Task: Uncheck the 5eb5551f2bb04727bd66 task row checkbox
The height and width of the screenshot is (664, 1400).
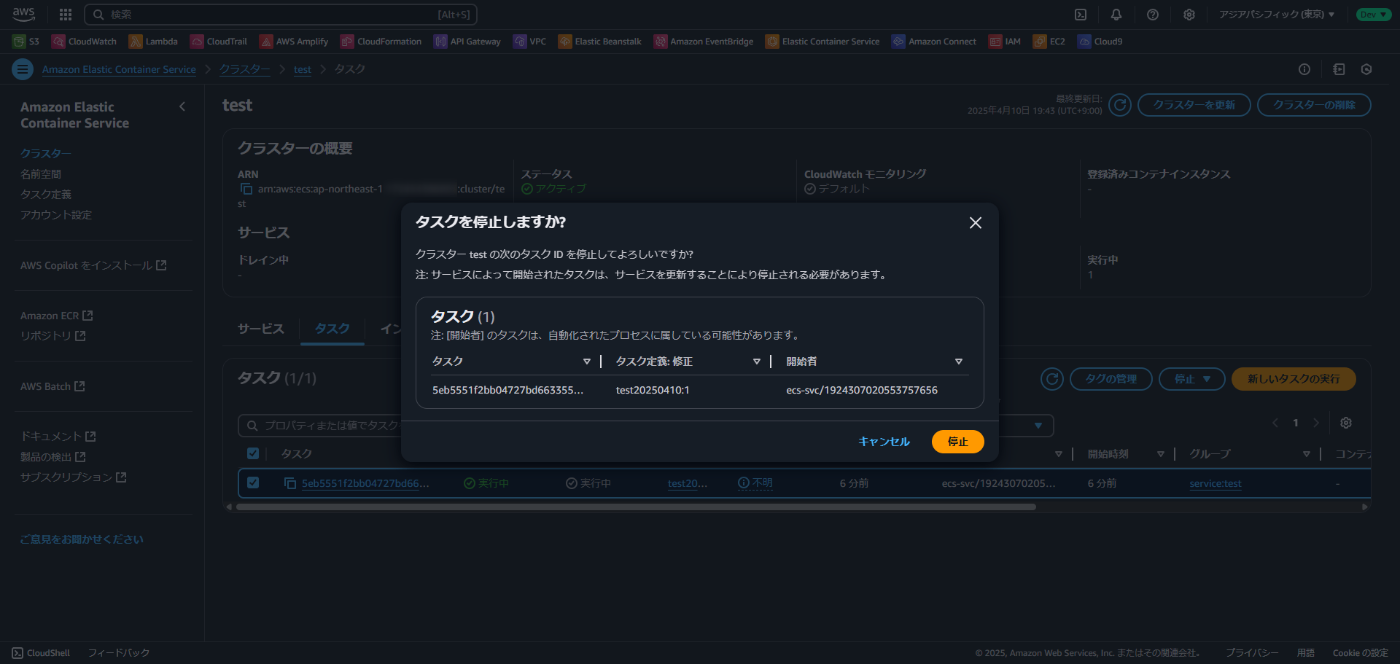Action: 253,483
